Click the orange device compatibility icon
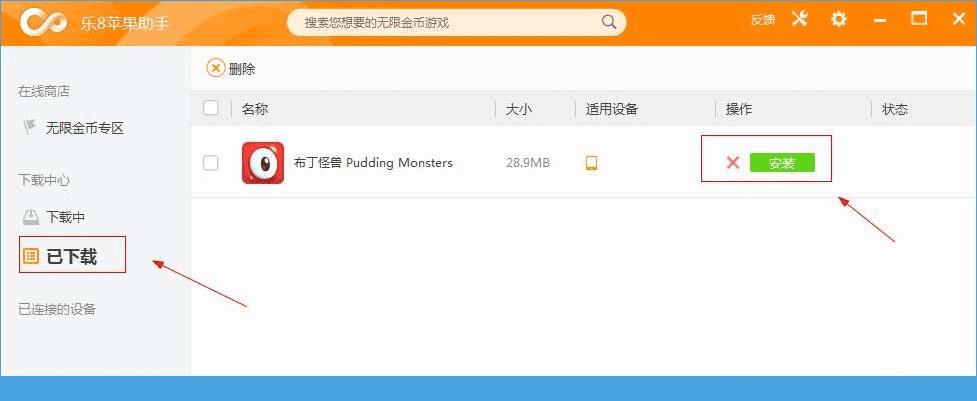The height and width of the screenshot is (401, 977). pos(591,163)
